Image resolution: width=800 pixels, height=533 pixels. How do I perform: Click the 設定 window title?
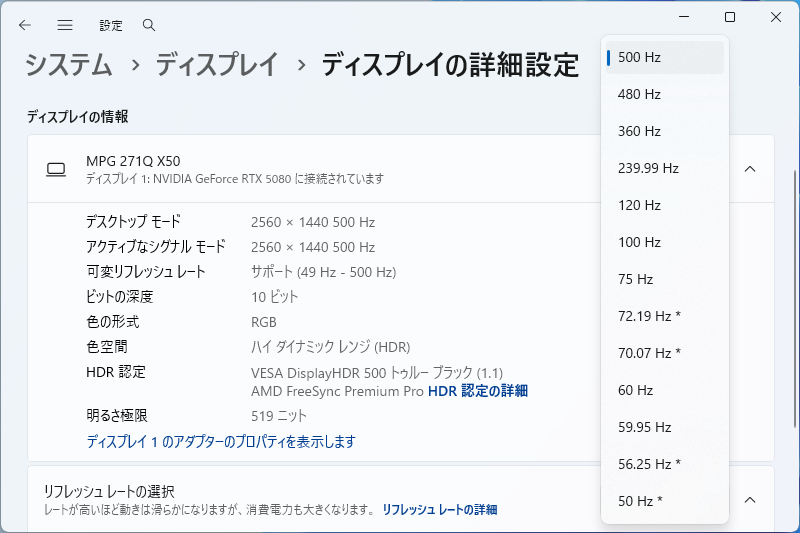111,26
